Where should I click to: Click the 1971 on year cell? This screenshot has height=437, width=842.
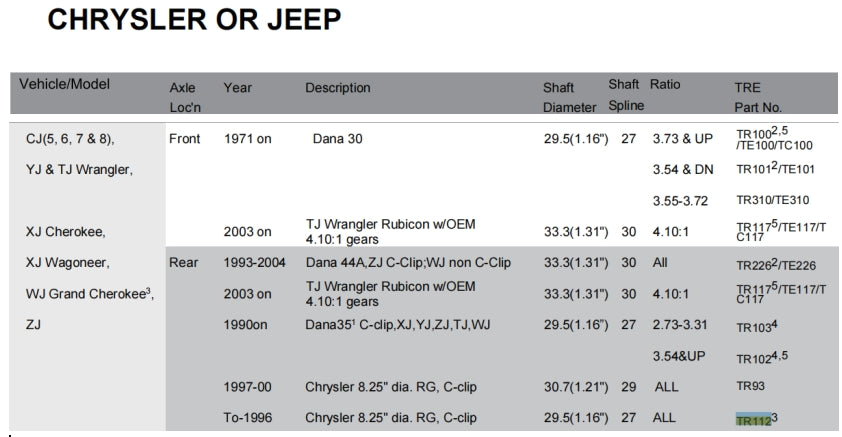(247, 139)
